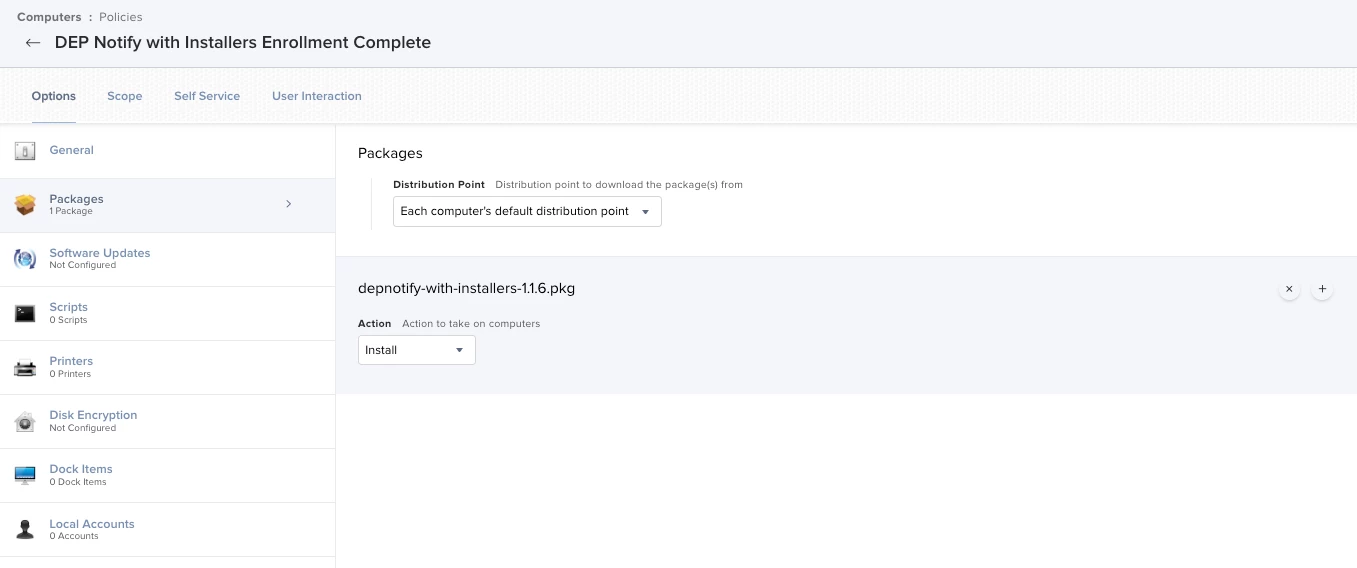
Task: Select the General sidebar label
Action: (72, 150)
